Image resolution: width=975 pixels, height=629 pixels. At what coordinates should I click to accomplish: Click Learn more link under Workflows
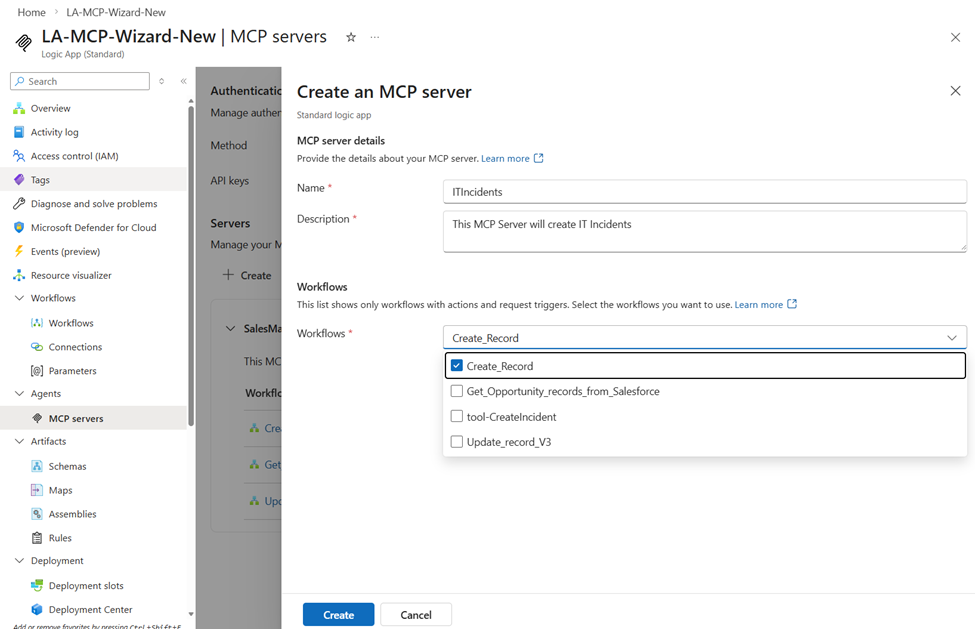(765, 305)
